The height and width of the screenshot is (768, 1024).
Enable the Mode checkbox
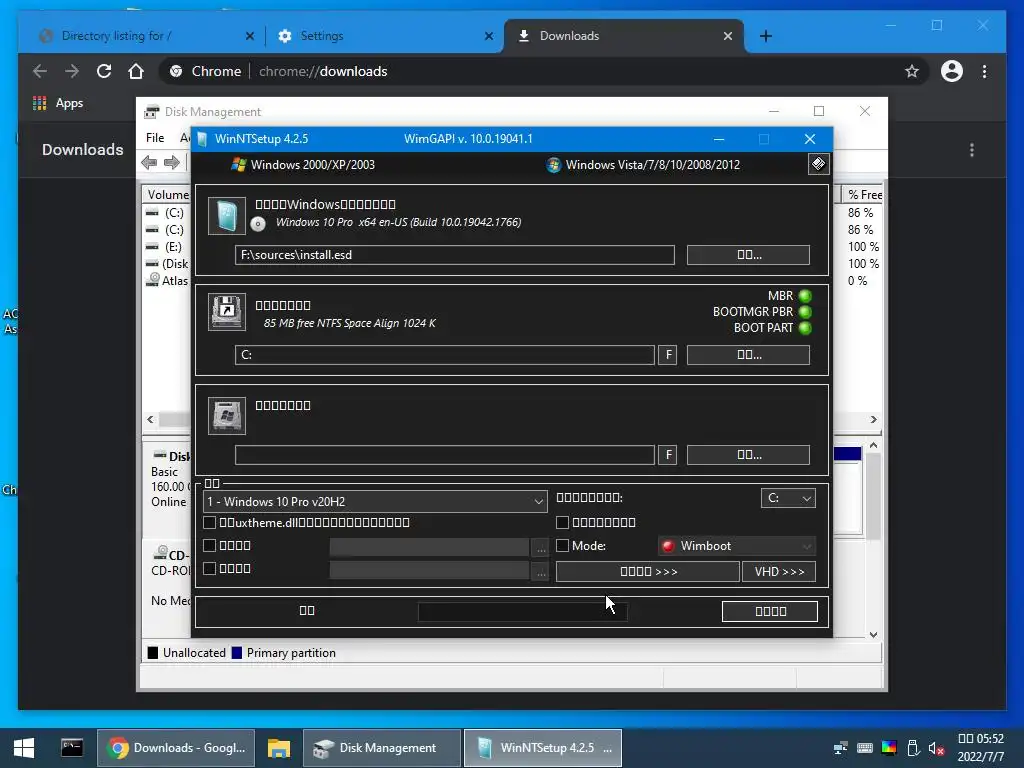562,545
